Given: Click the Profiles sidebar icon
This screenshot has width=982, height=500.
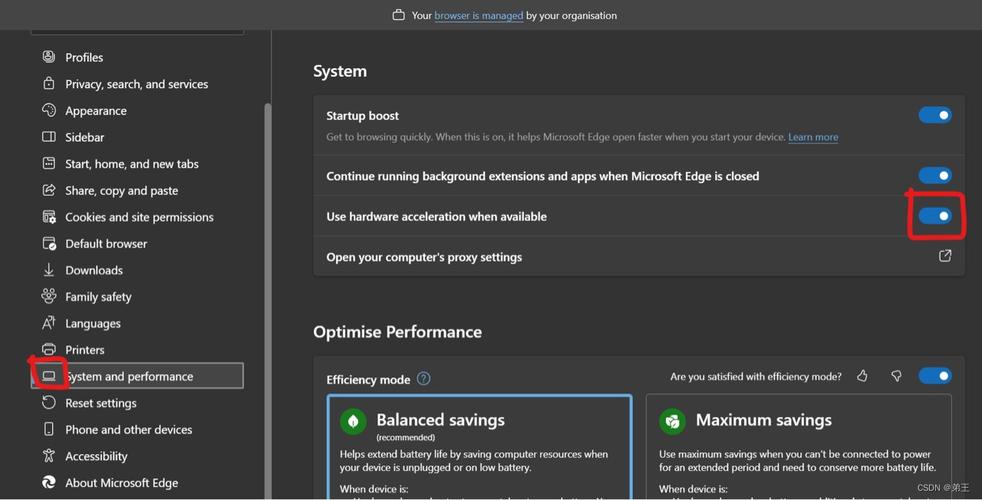Looking at the screenshot, I should pyautogui.click(x=49, y=57).
